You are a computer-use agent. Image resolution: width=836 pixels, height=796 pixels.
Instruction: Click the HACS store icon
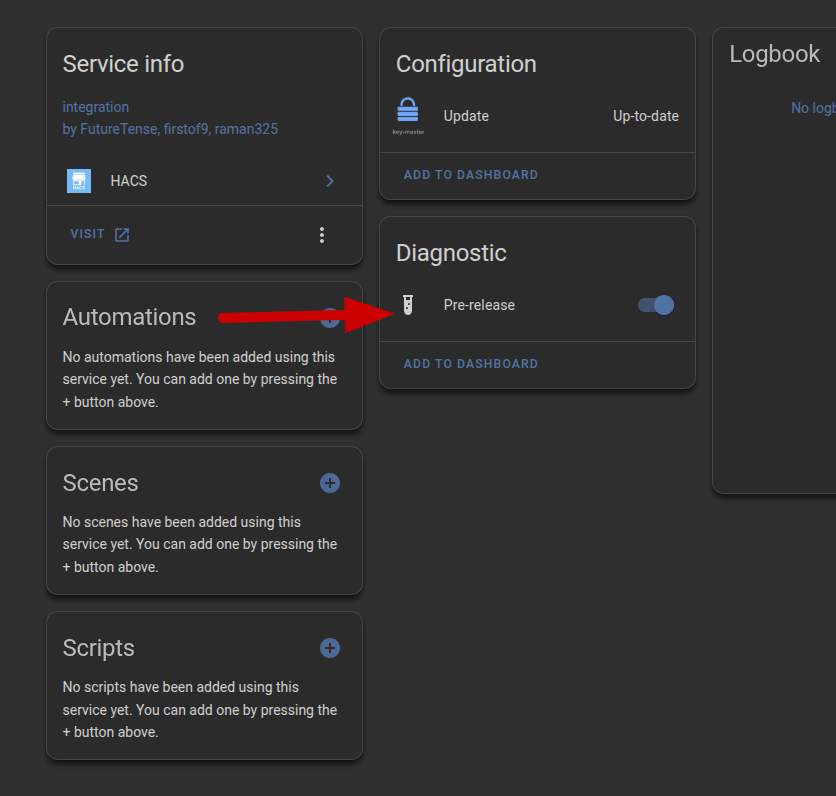[79, 181]
